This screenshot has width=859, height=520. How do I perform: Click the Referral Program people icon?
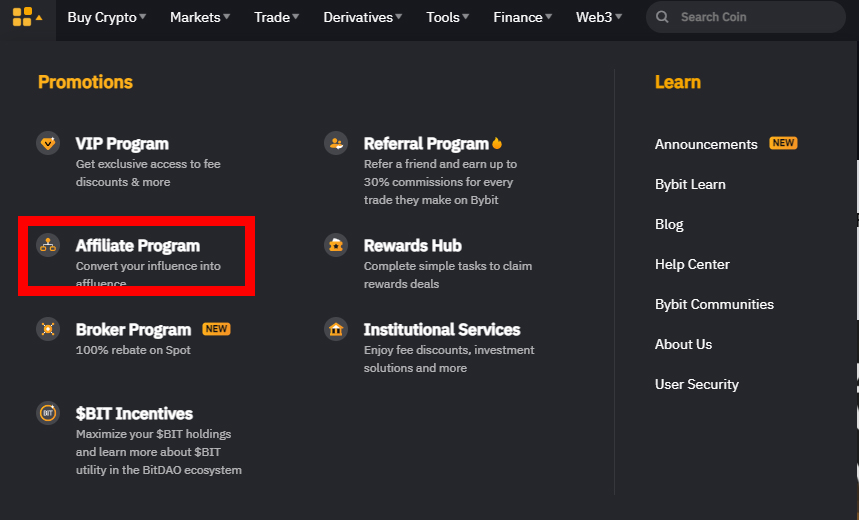click(x=336, y=144)
